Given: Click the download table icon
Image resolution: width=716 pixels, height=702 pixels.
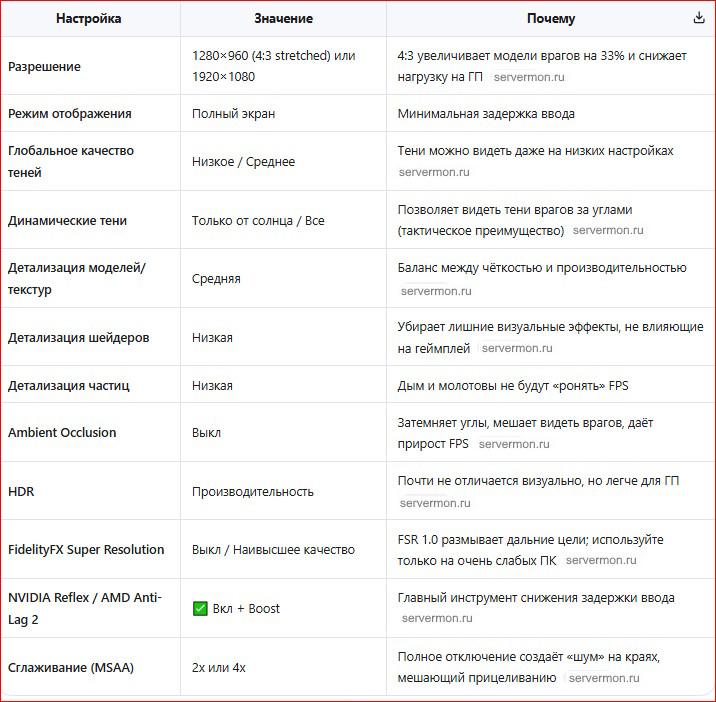Looking at the screenshot, I should pos(698,18).
